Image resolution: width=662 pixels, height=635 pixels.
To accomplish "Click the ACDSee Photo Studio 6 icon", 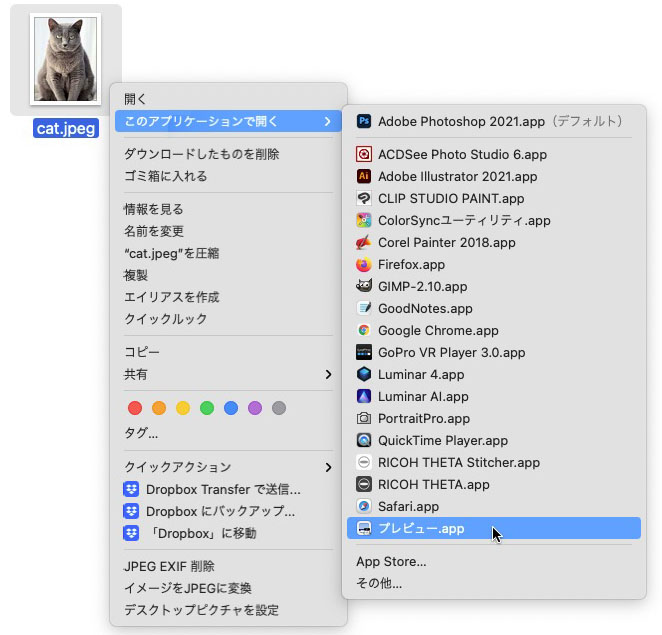I will [364, 155].
